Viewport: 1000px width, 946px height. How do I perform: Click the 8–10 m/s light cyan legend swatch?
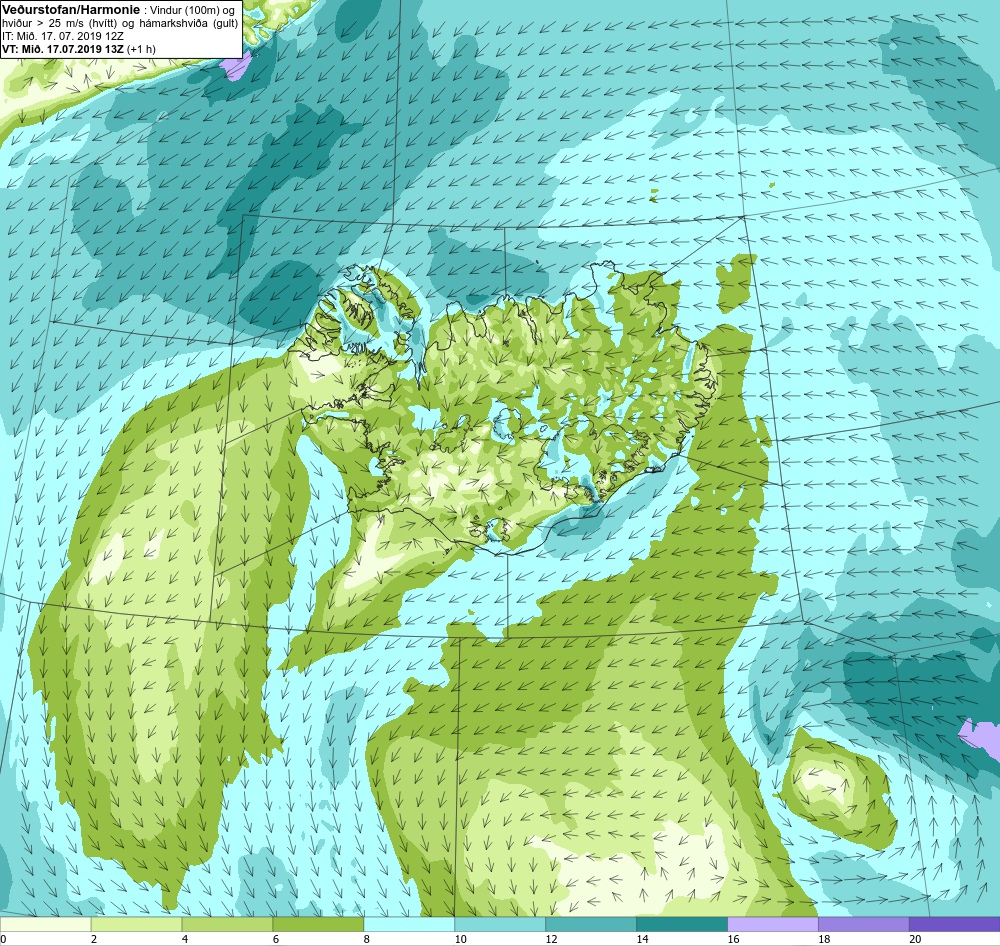point(409,924)
